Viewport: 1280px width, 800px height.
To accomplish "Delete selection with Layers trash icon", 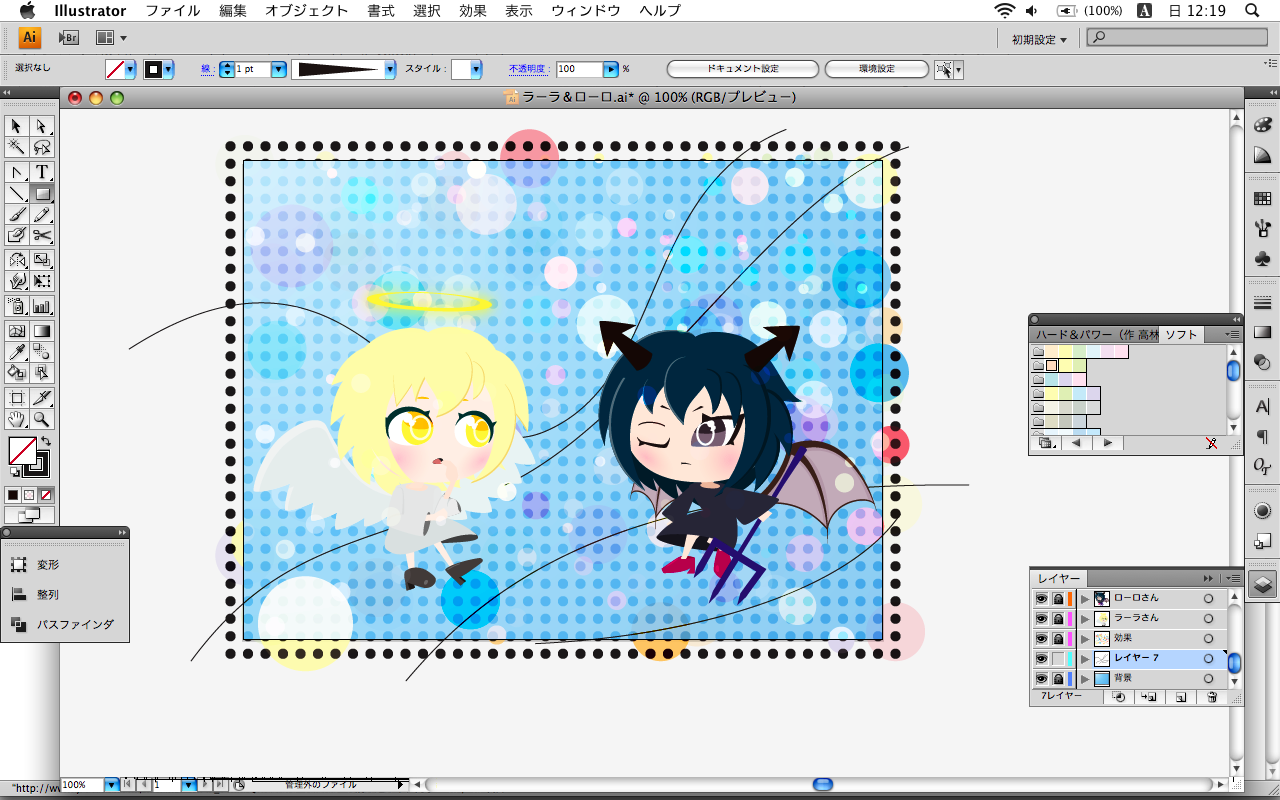I will pos(1212,697).
